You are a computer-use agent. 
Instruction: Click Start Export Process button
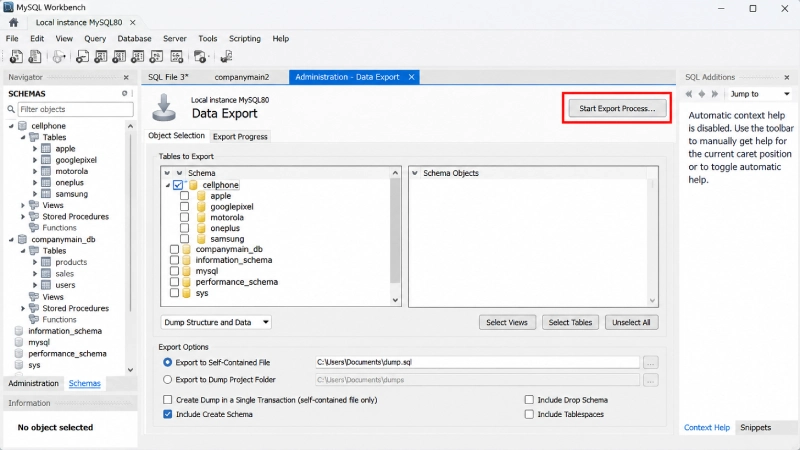pos(617,108)
